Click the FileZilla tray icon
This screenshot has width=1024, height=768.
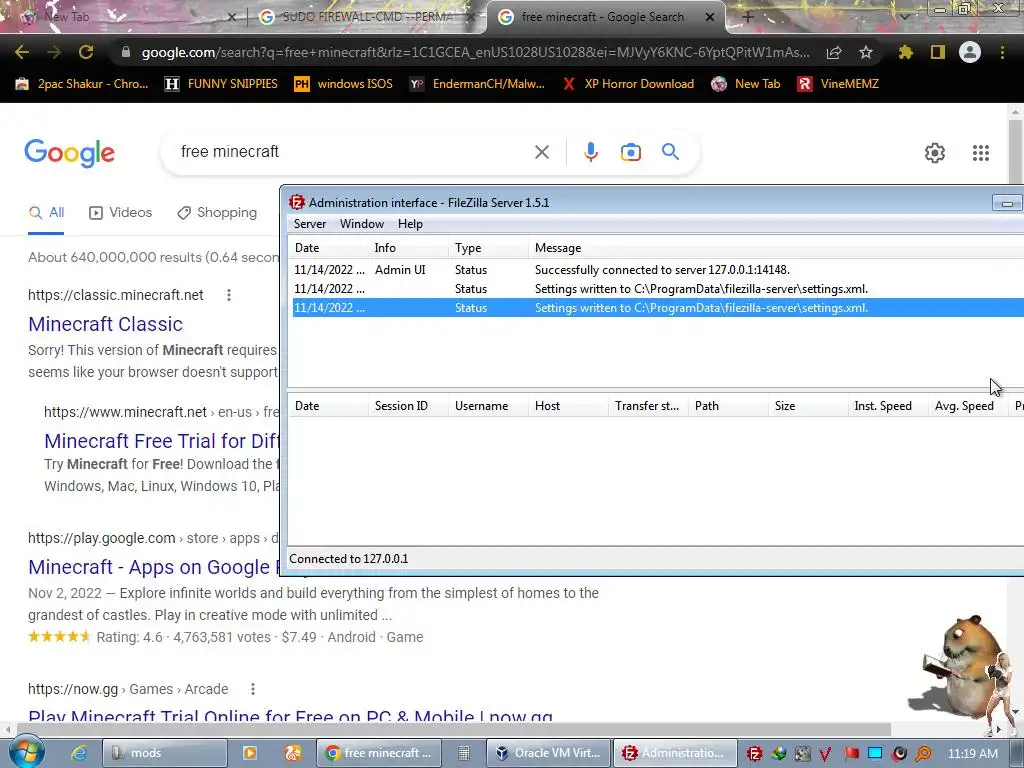(x=754, y=754)
